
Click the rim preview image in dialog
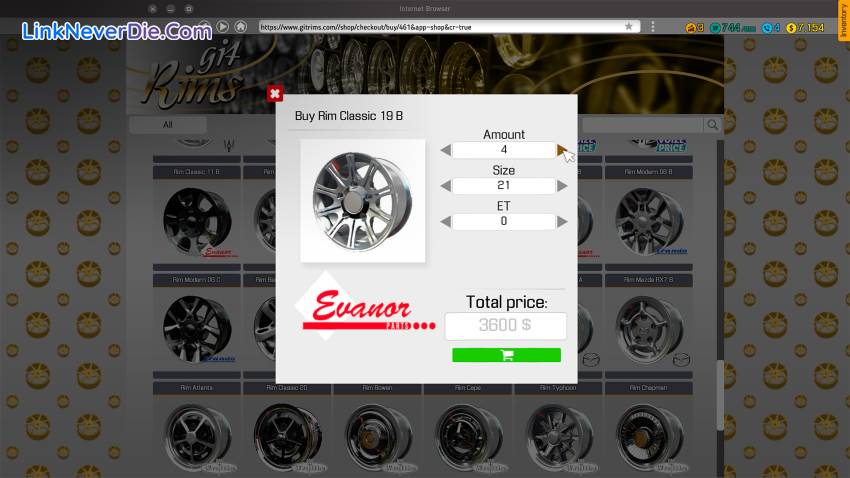coord(363,201)
